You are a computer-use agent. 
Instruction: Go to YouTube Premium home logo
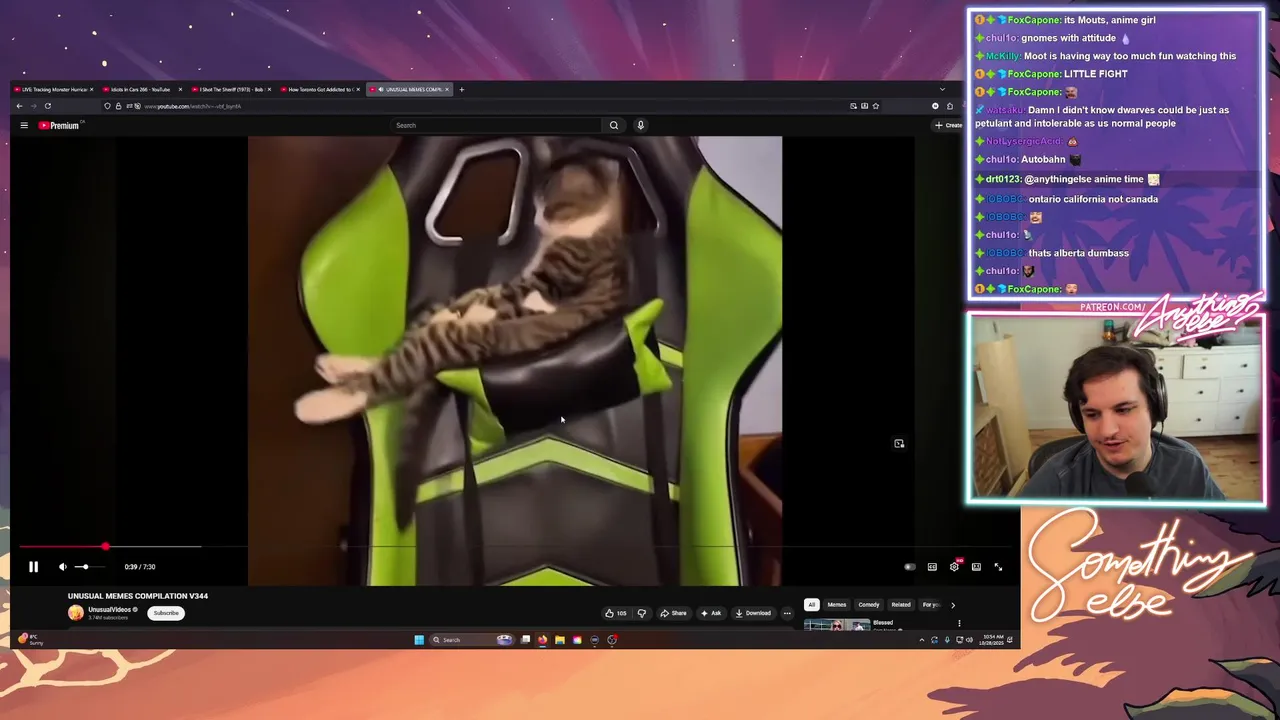[59, 125]
